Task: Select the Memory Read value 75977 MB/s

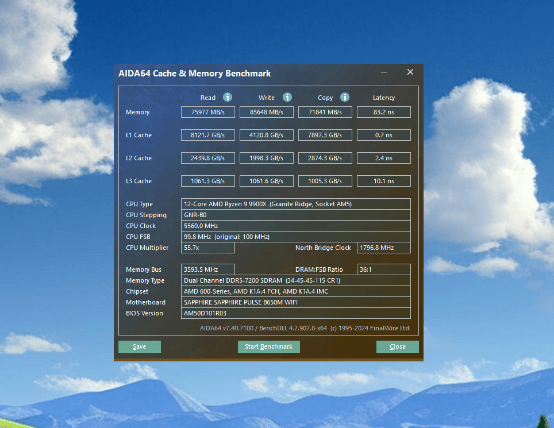Action: 208,112
